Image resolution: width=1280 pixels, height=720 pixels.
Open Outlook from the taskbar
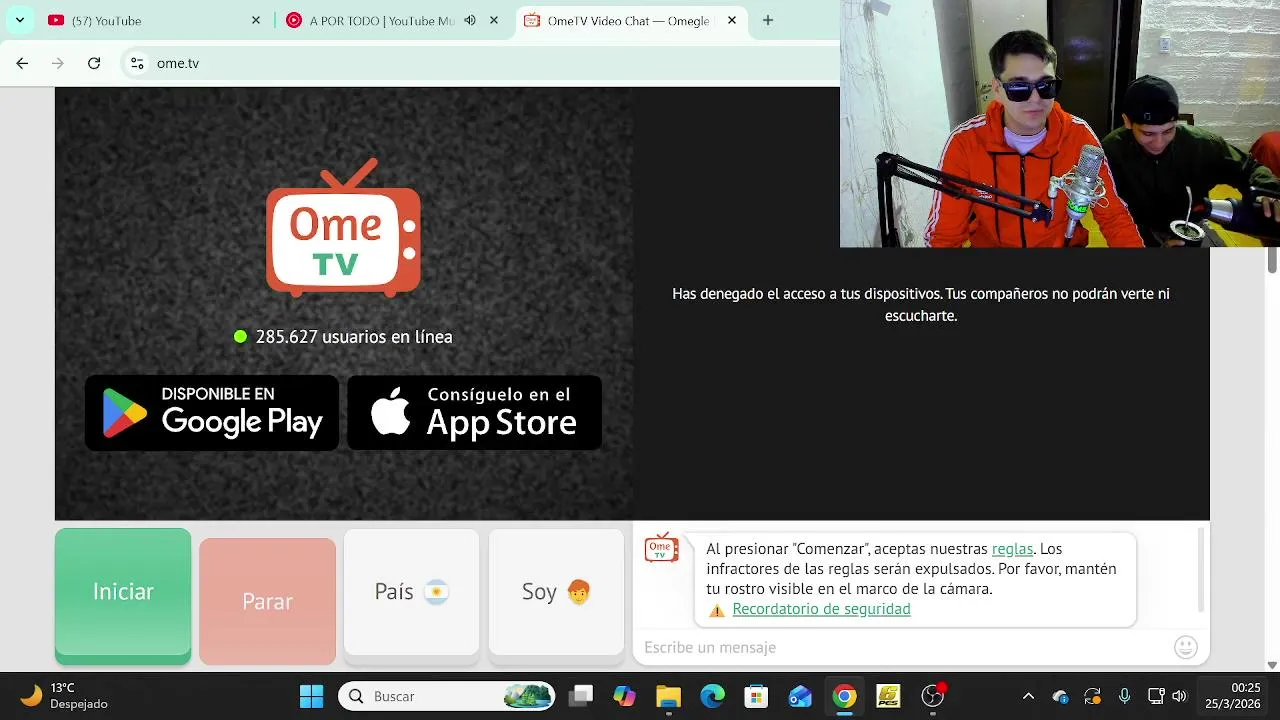point(800,696)
